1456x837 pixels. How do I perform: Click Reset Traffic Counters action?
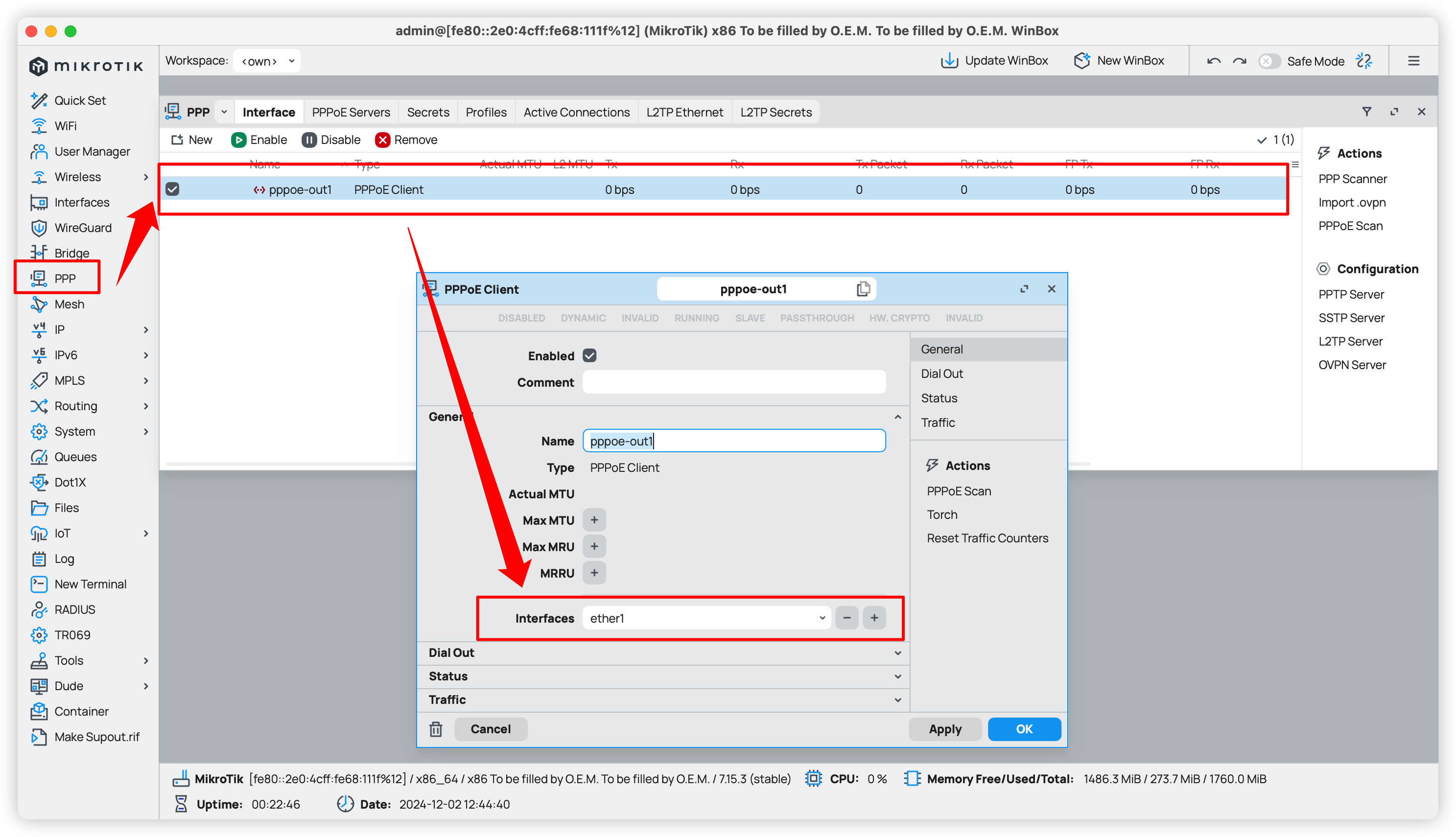[987, 538]
